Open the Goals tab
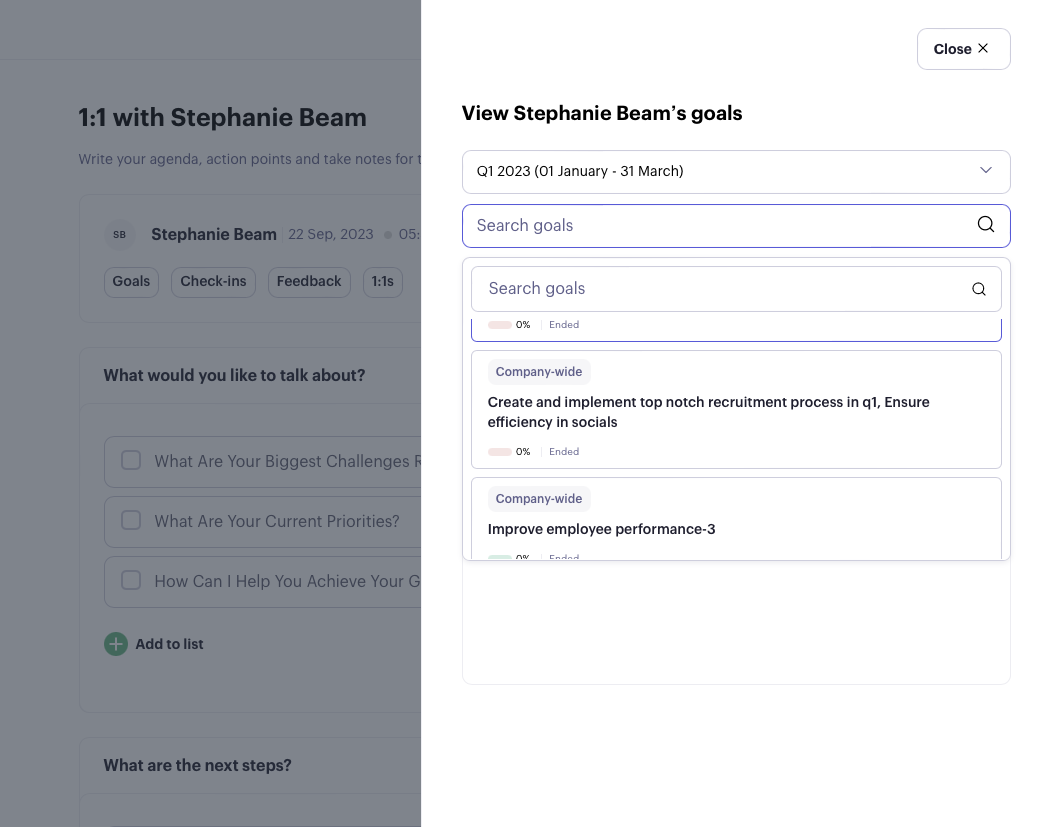 point(131,282)
